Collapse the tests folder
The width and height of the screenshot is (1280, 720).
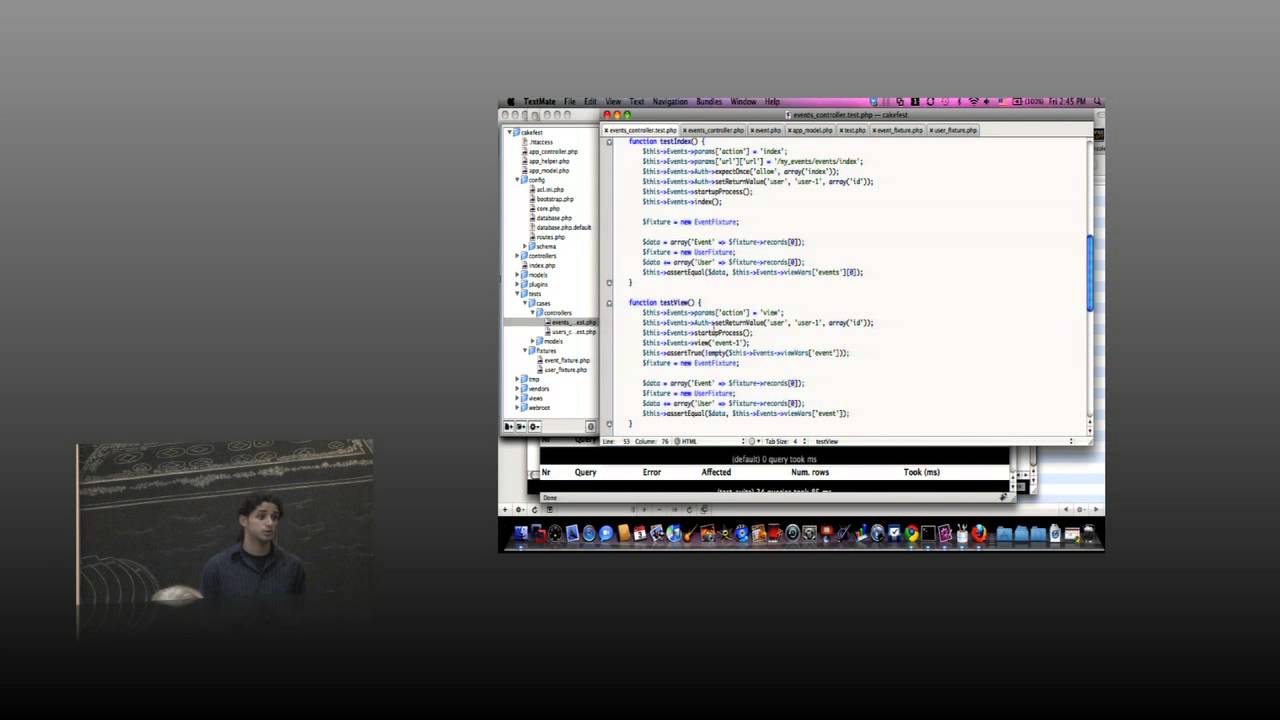tap(518, 294)
